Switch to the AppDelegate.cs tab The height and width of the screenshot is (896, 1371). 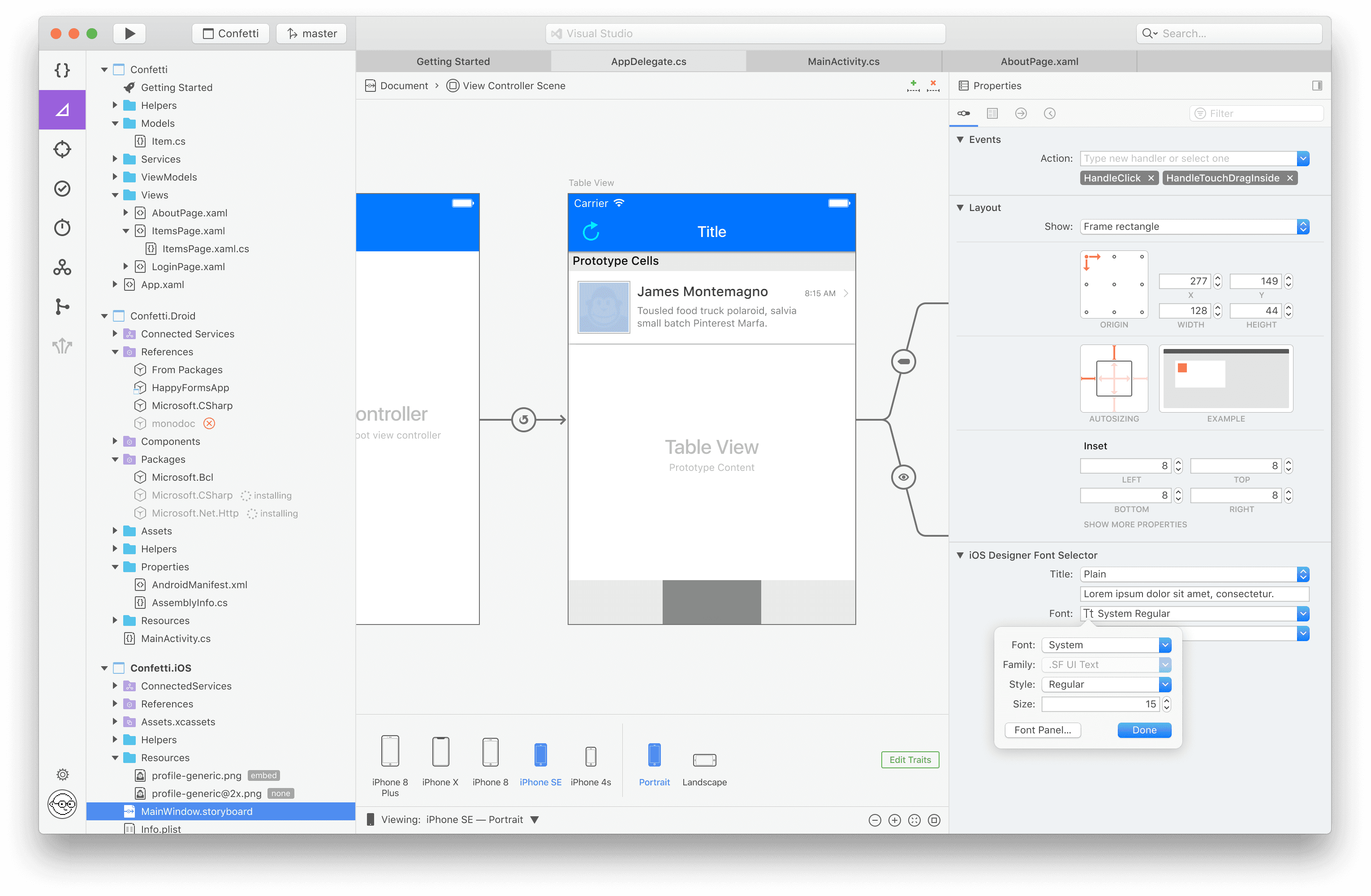[647, 61]
